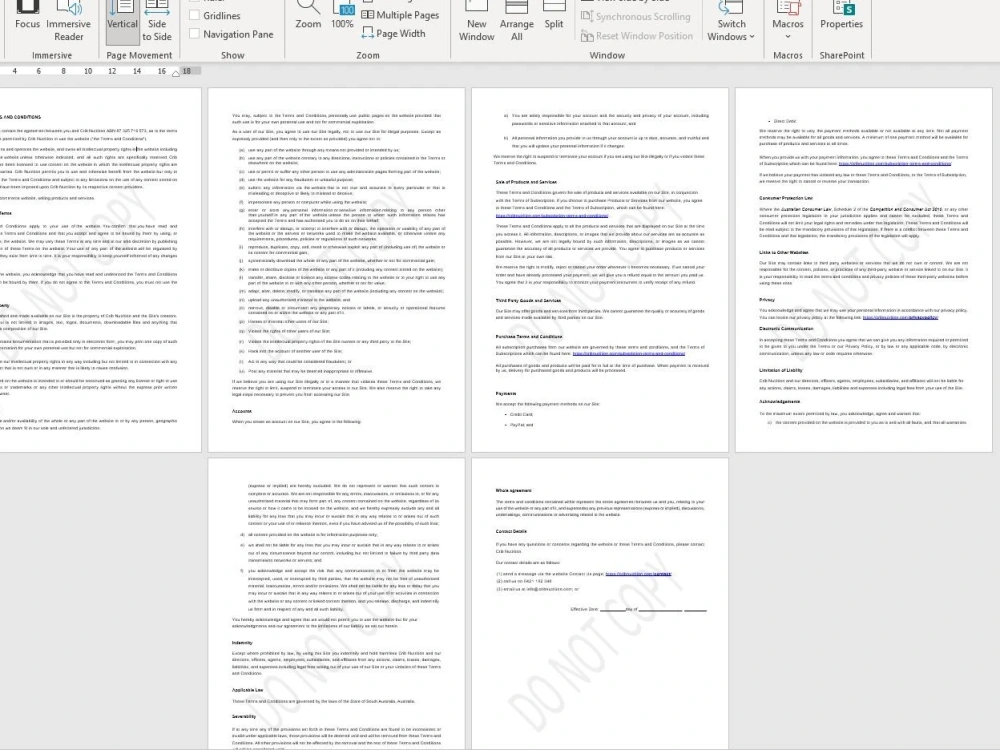Viewport: 1000px width, 750px height.
Task: Click the Payments heading text
Action: coord(506,393)
